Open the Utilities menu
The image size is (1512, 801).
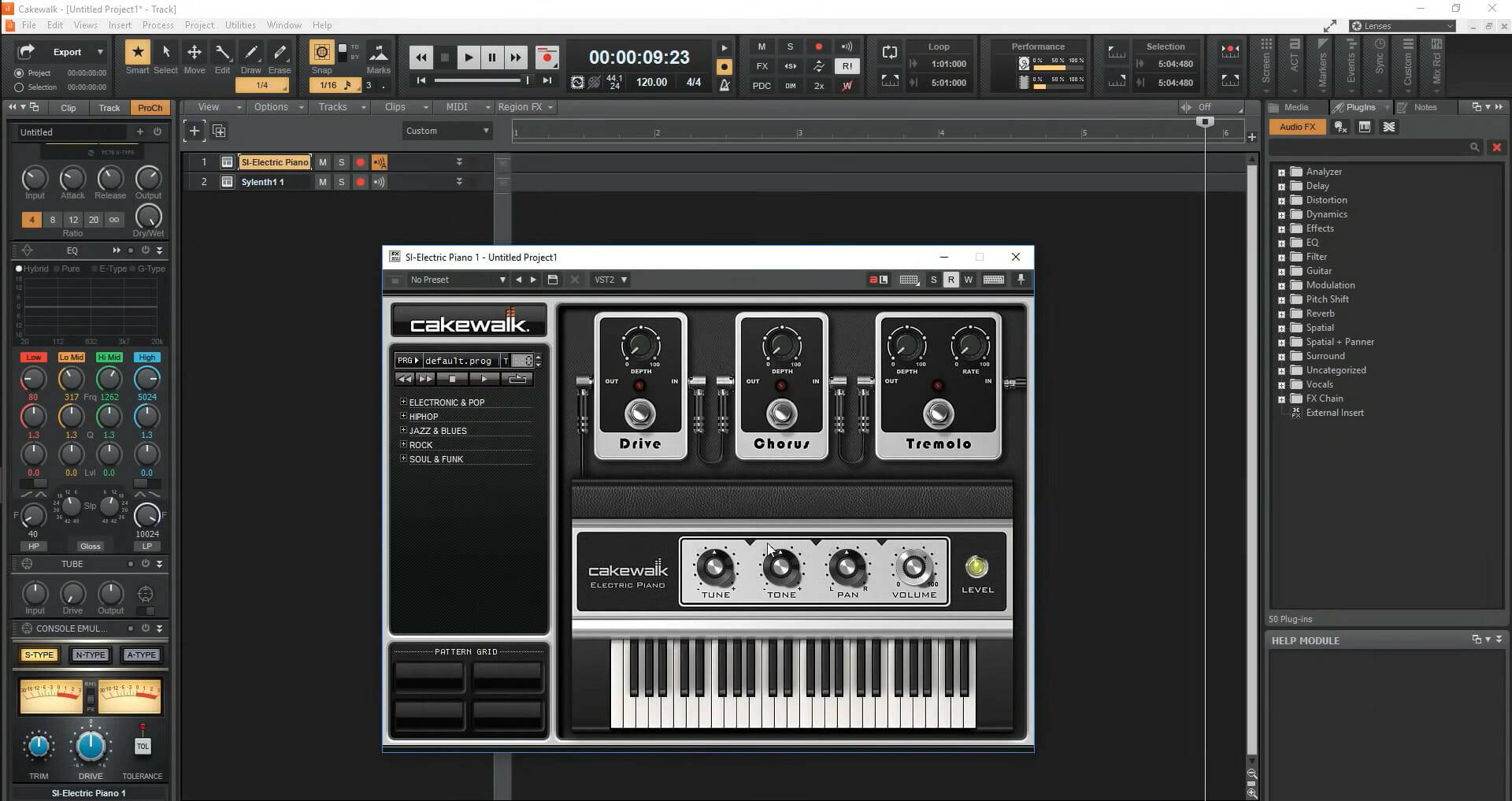coord(239,25)
